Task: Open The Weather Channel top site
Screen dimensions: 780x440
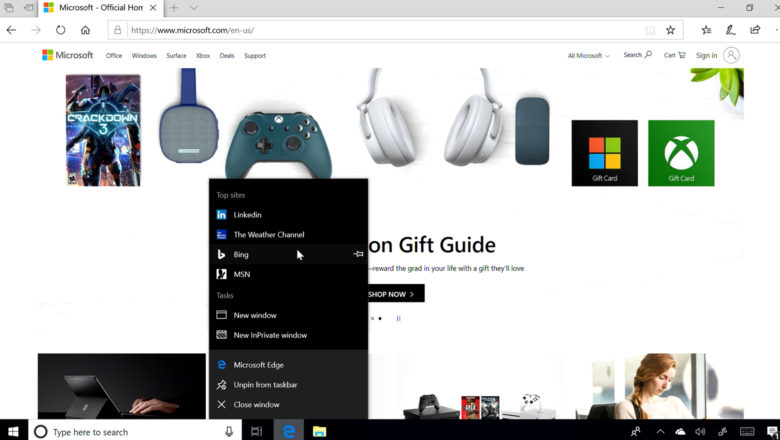Action: coord(289,235)
